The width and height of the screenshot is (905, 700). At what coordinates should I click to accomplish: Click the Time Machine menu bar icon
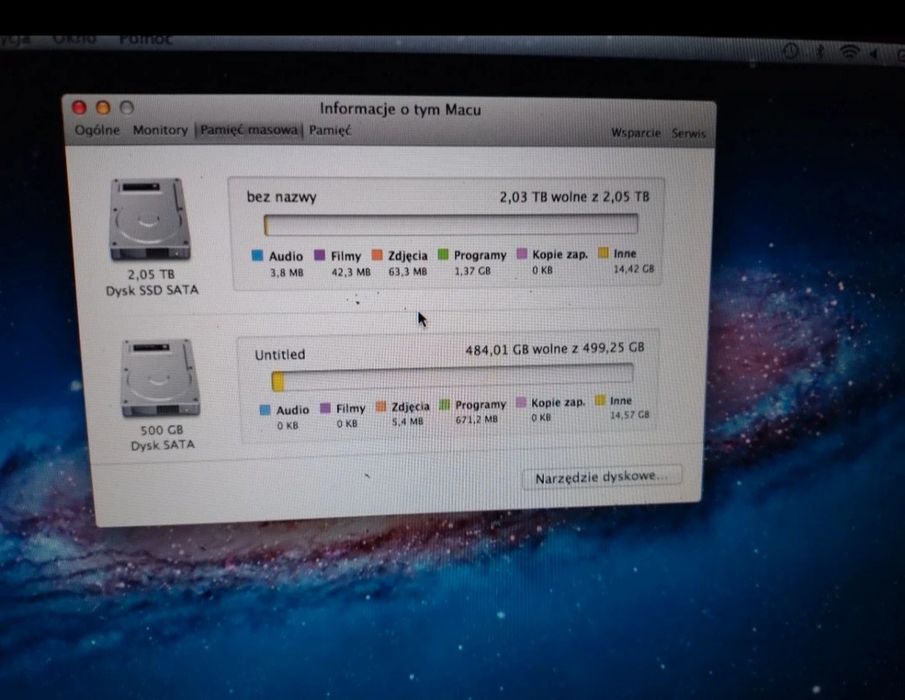pyautogui.click(x=791, y=51)
